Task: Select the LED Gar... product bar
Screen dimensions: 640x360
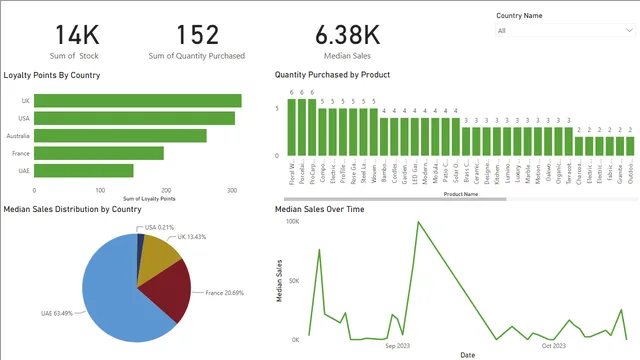Action: [x=415, y=137]
